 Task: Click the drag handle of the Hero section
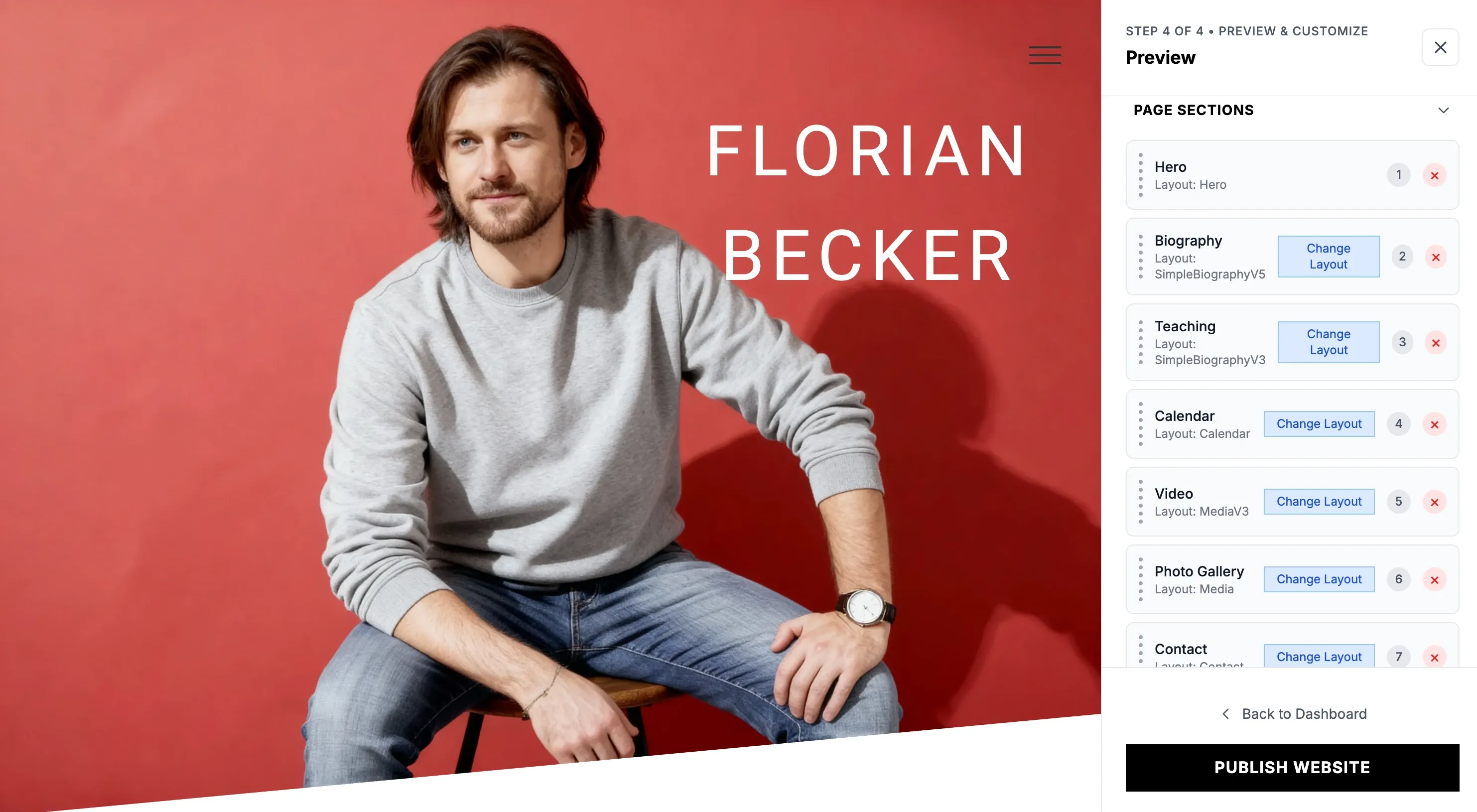(x=1141, y=175)
